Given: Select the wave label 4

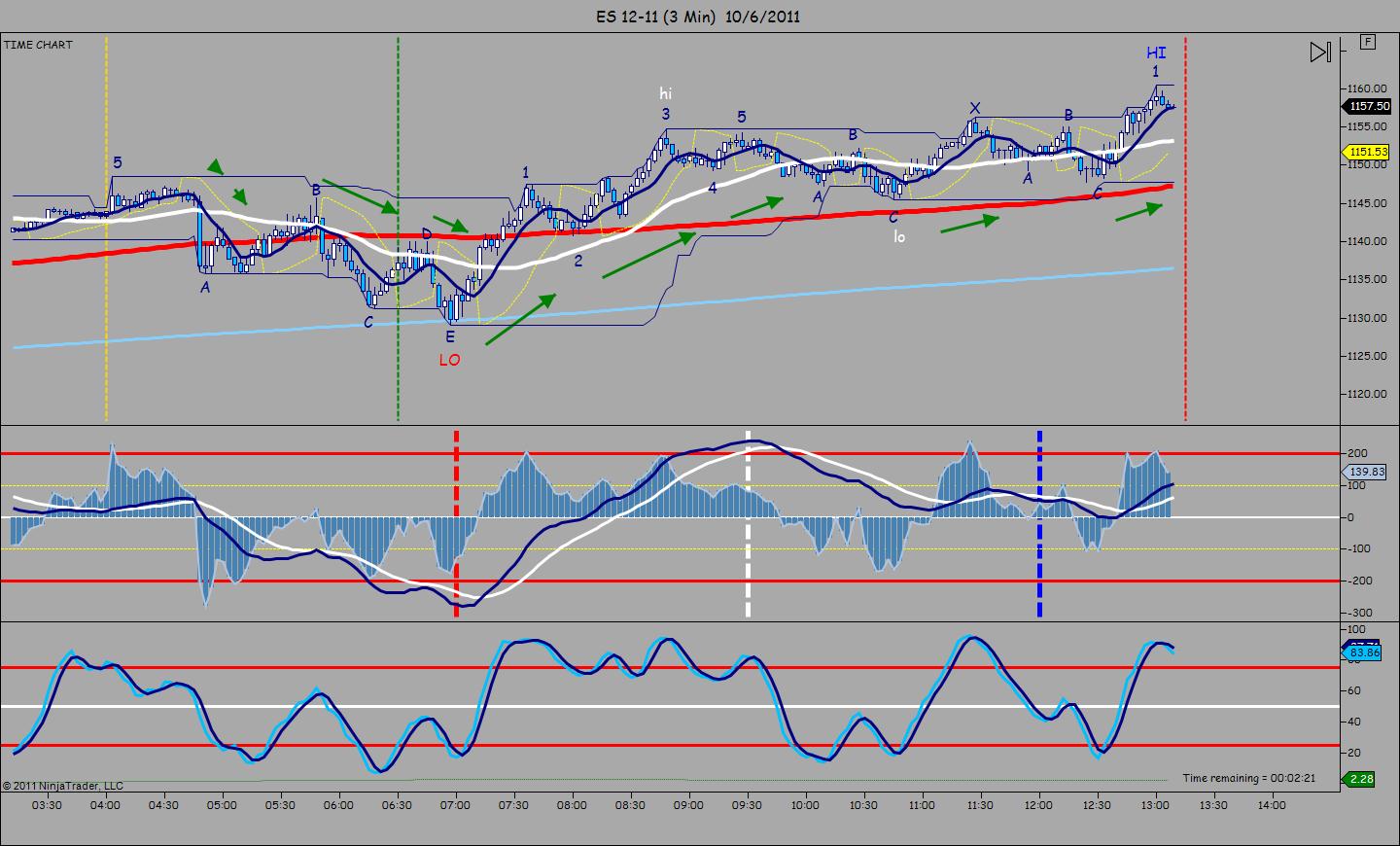Looking at the screenshot, I should [713, 188].
